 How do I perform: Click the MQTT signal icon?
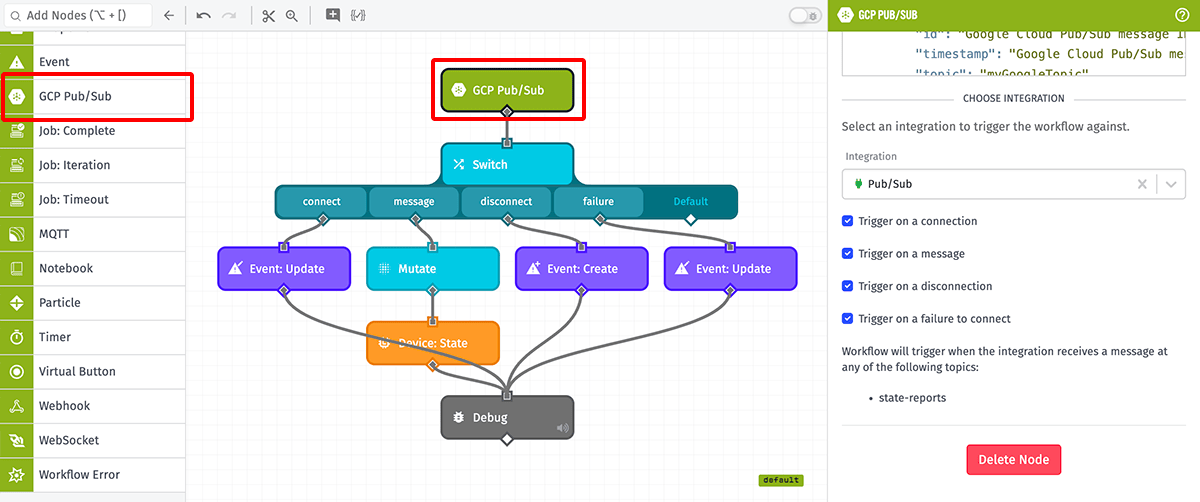(16, 234)
